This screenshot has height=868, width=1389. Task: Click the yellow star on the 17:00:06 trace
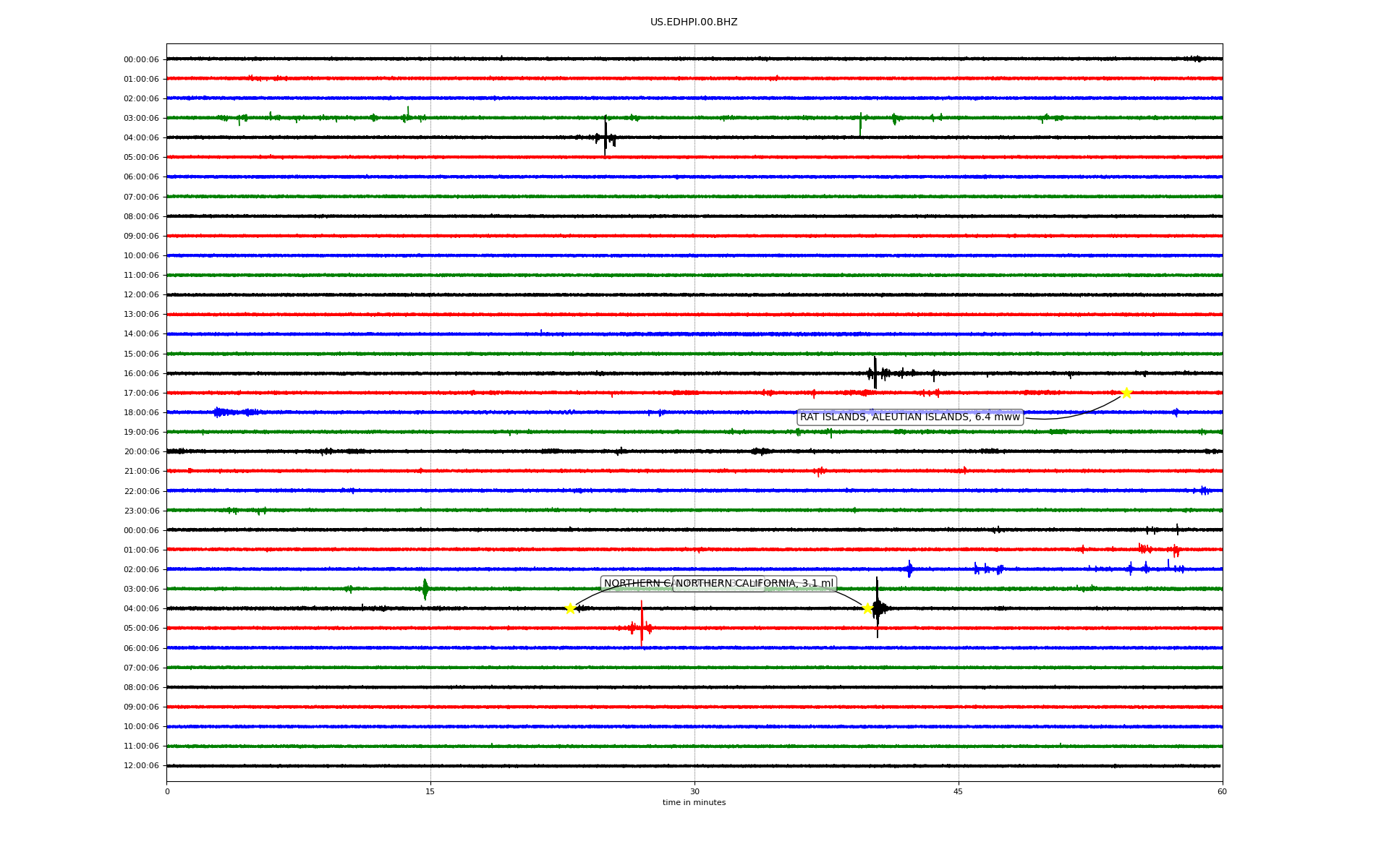(1126, 393)
